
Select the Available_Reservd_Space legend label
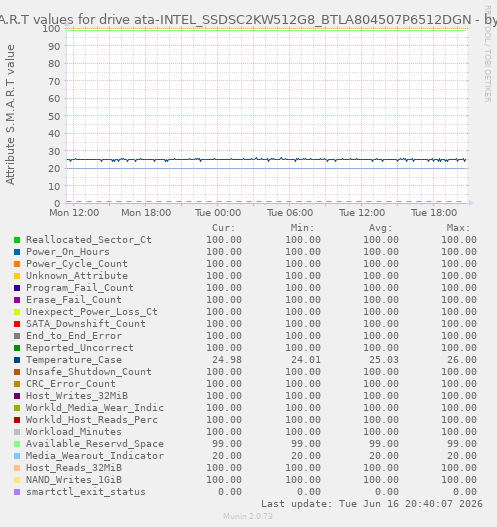coord(95,444)
